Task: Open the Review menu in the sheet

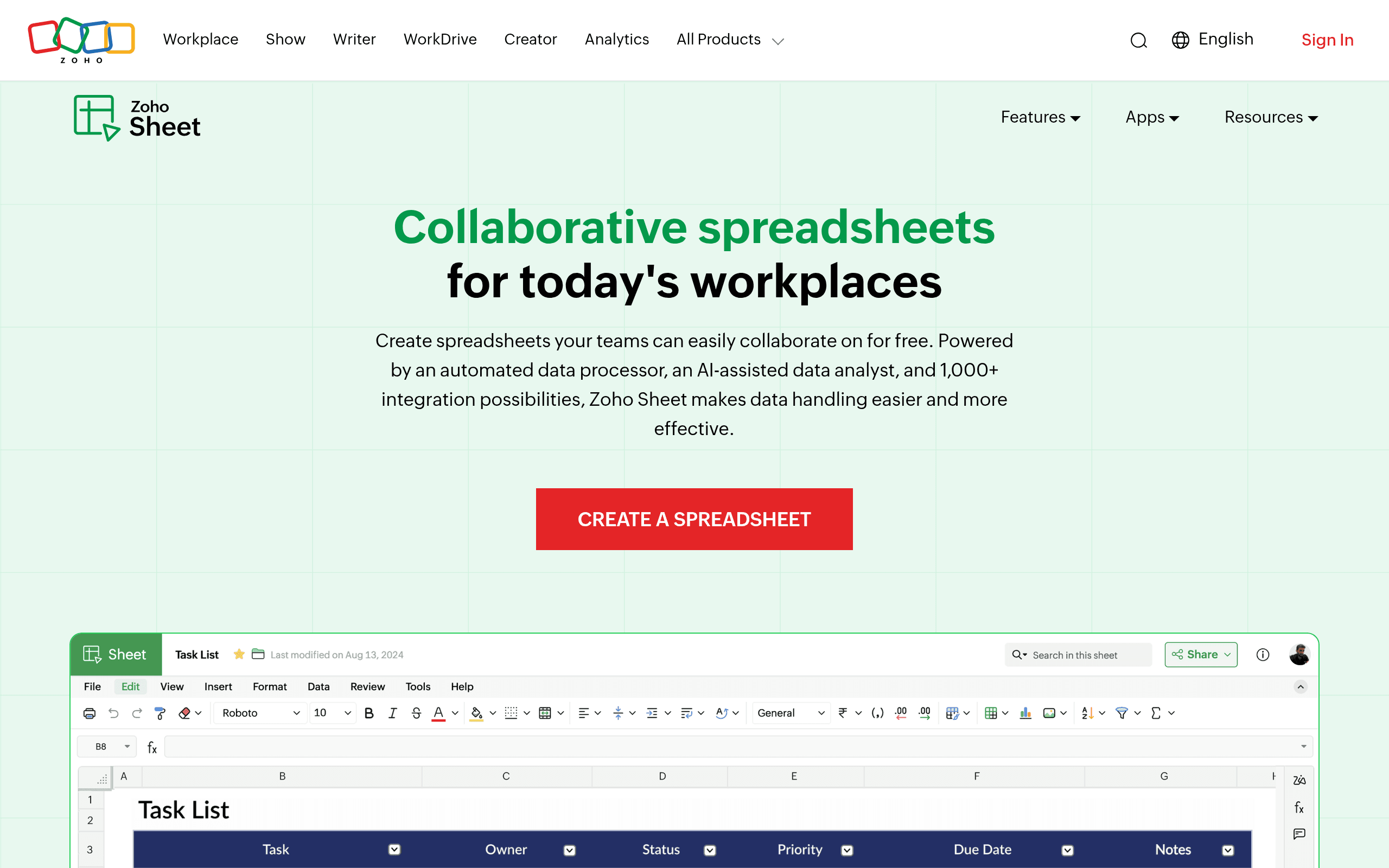Action: coord(367,687)
